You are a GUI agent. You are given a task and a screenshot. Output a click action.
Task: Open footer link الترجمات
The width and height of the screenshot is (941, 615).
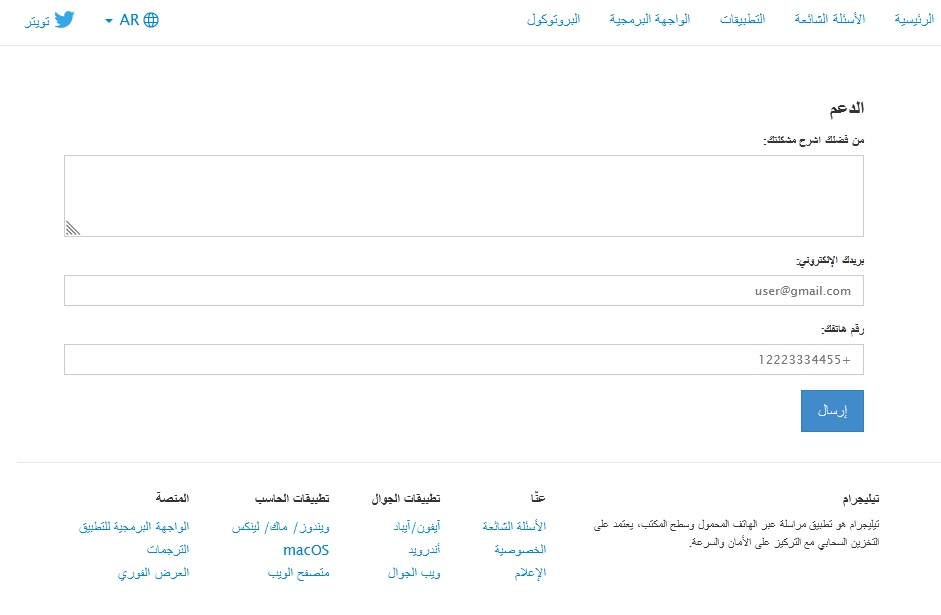168,550
